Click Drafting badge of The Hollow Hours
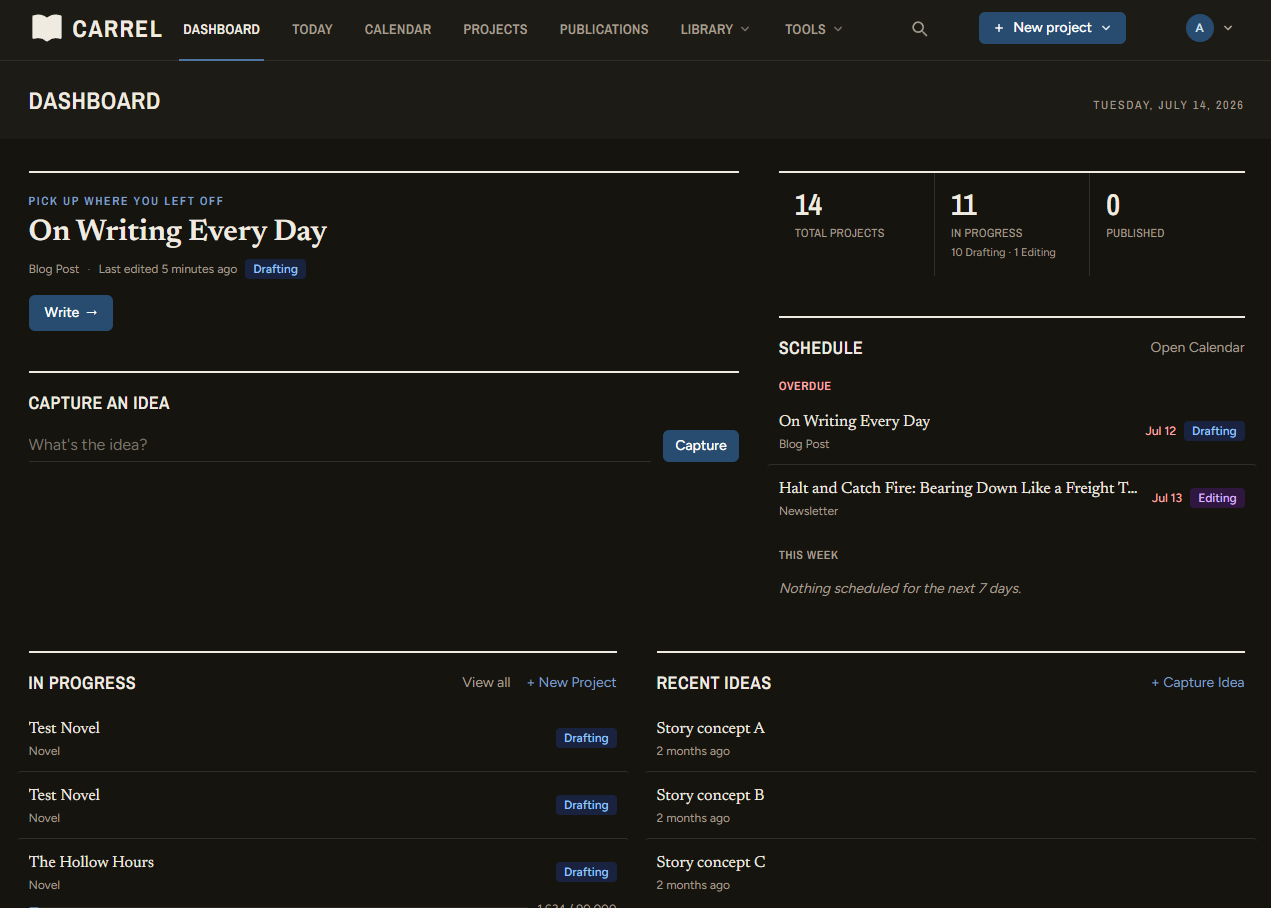1271x908 pixels. pyautogui.click(x=586, y=872)
